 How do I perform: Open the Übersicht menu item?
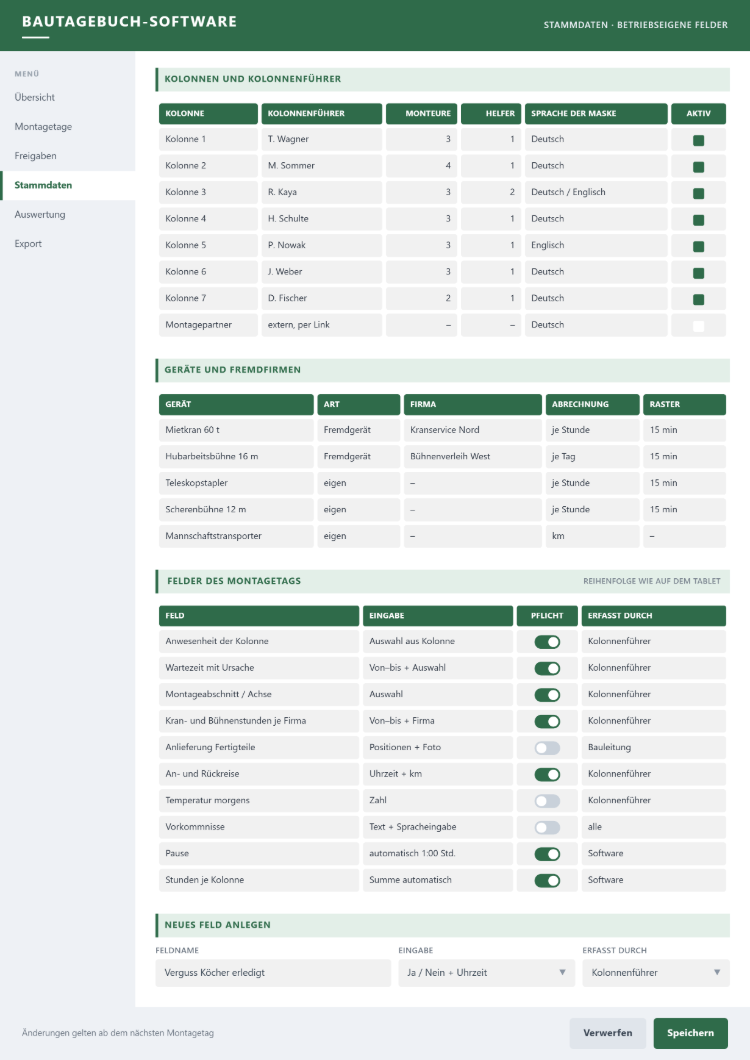68,97
